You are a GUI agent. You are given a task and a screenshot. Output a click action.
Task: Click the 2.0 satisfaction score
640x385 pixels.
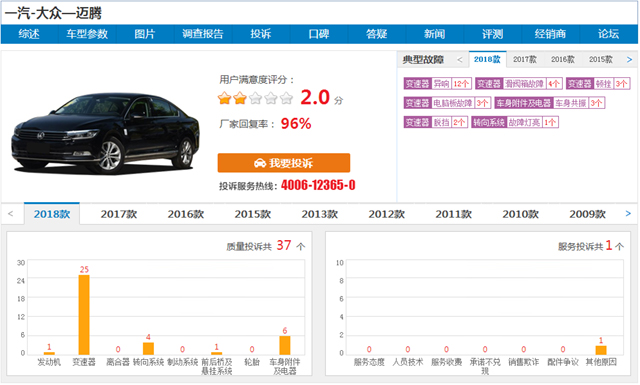click(x=315, y=98)
